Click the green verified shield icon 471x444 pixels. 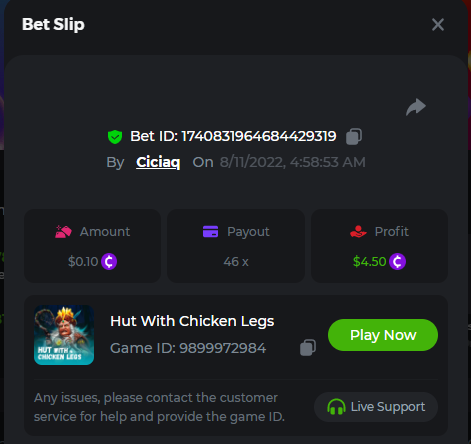tap(115, 137)
